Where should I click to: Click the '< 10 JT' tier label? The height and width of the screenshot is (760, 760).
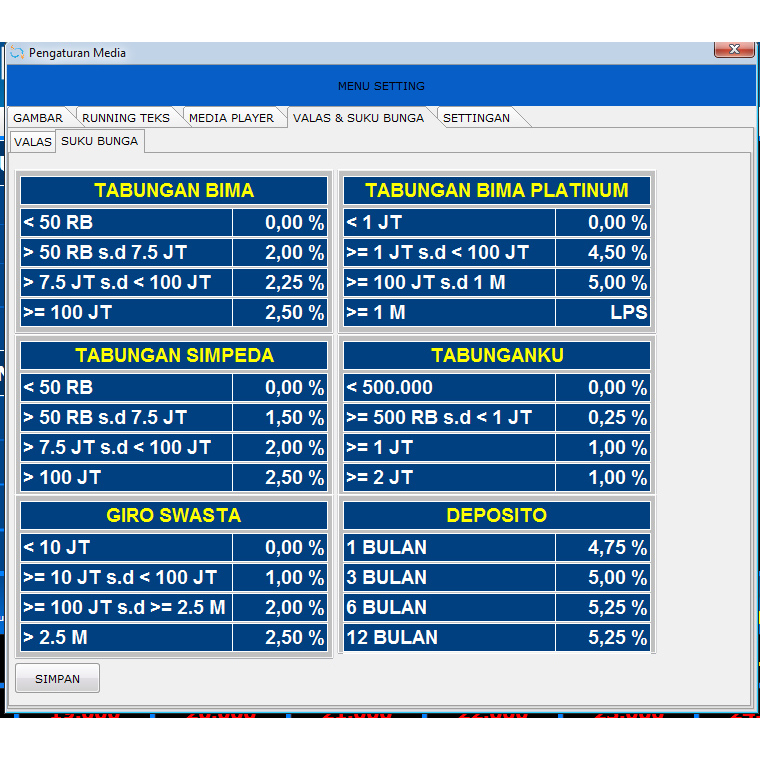point(126,547)
